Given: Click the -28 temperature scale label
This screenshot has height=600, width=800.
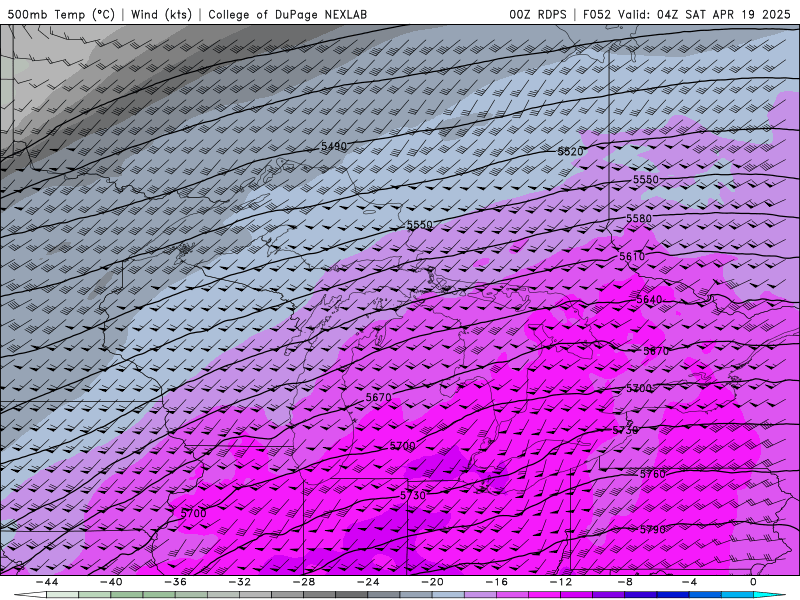Looking at the screenshot, I should tap(304, 582).
